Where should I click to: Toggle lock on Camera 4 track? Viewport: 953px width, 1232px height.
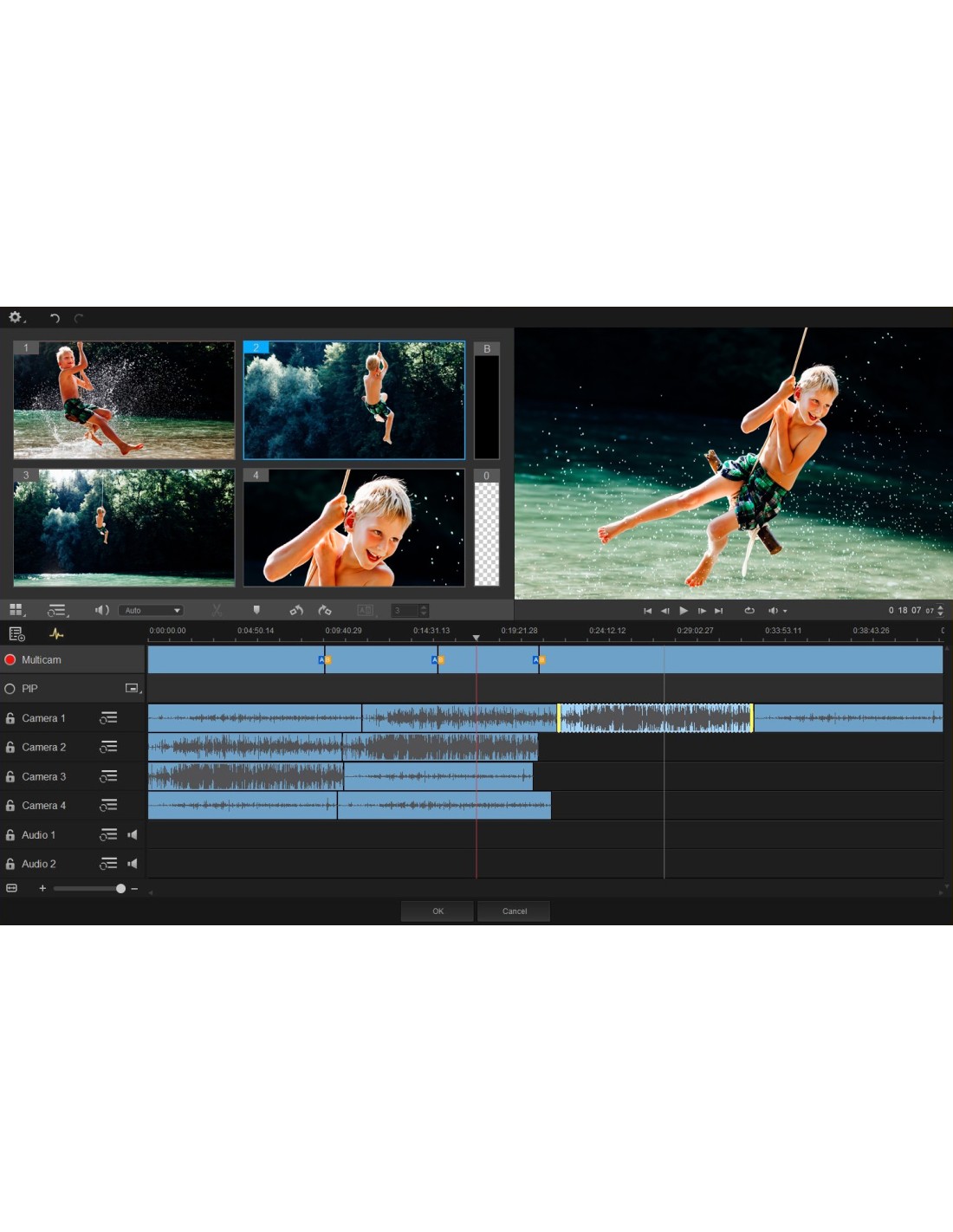(x=10, y=806)
